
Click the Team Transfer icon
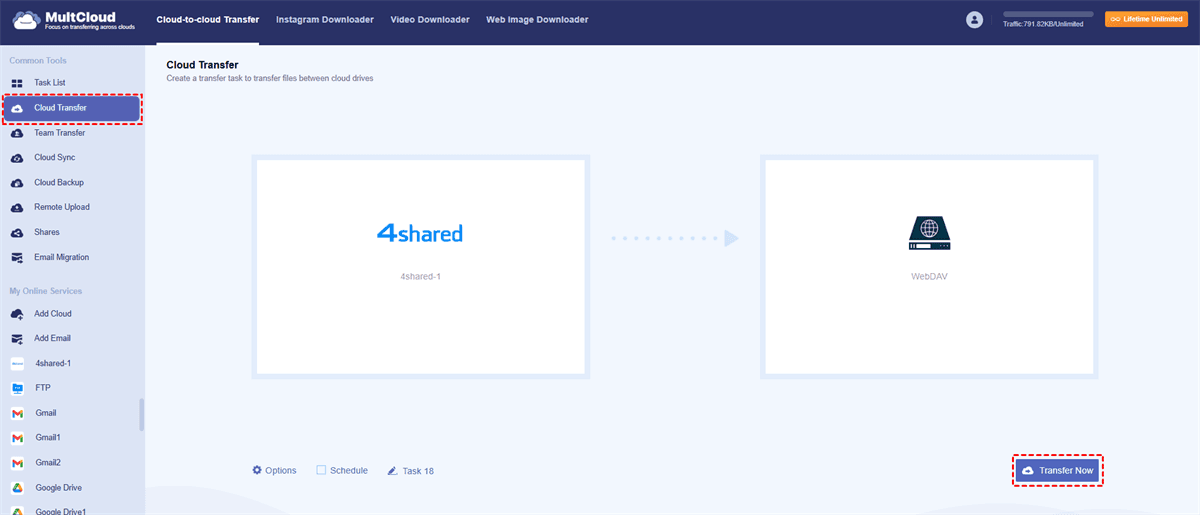point(17,133)
